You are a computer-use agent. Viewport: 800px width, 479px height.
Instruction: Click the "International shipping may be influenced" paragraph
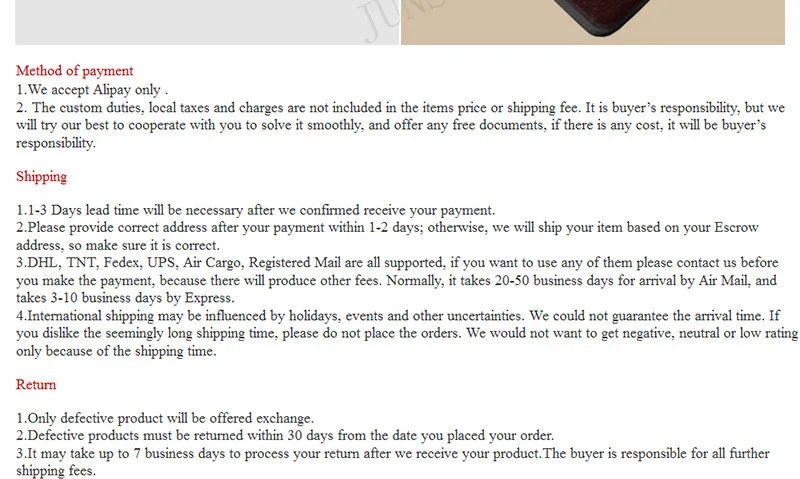click(407, 333)
